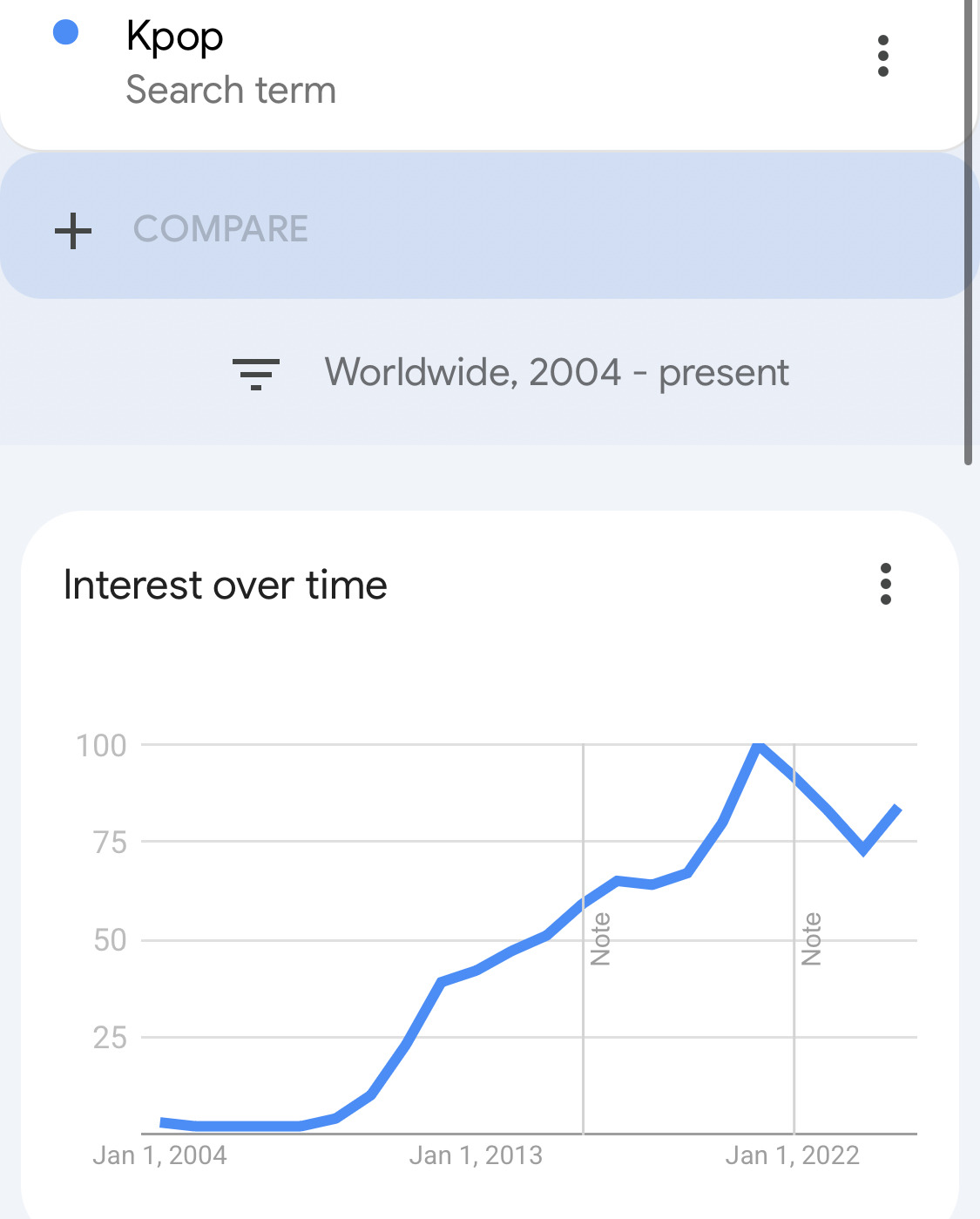Click the 50 value on the y-axis
The image size is (980, 1219).
[x=110, y=940]
